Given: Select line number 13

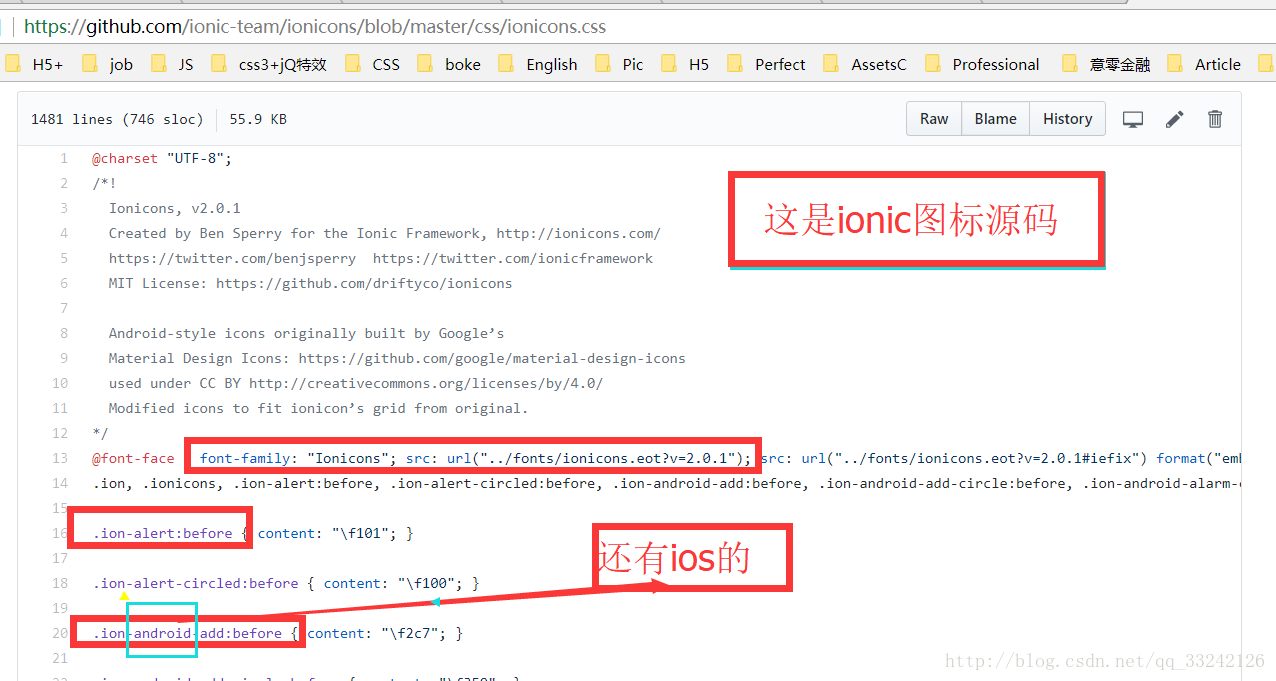Looking at the screenshot, I should [60, 458].
